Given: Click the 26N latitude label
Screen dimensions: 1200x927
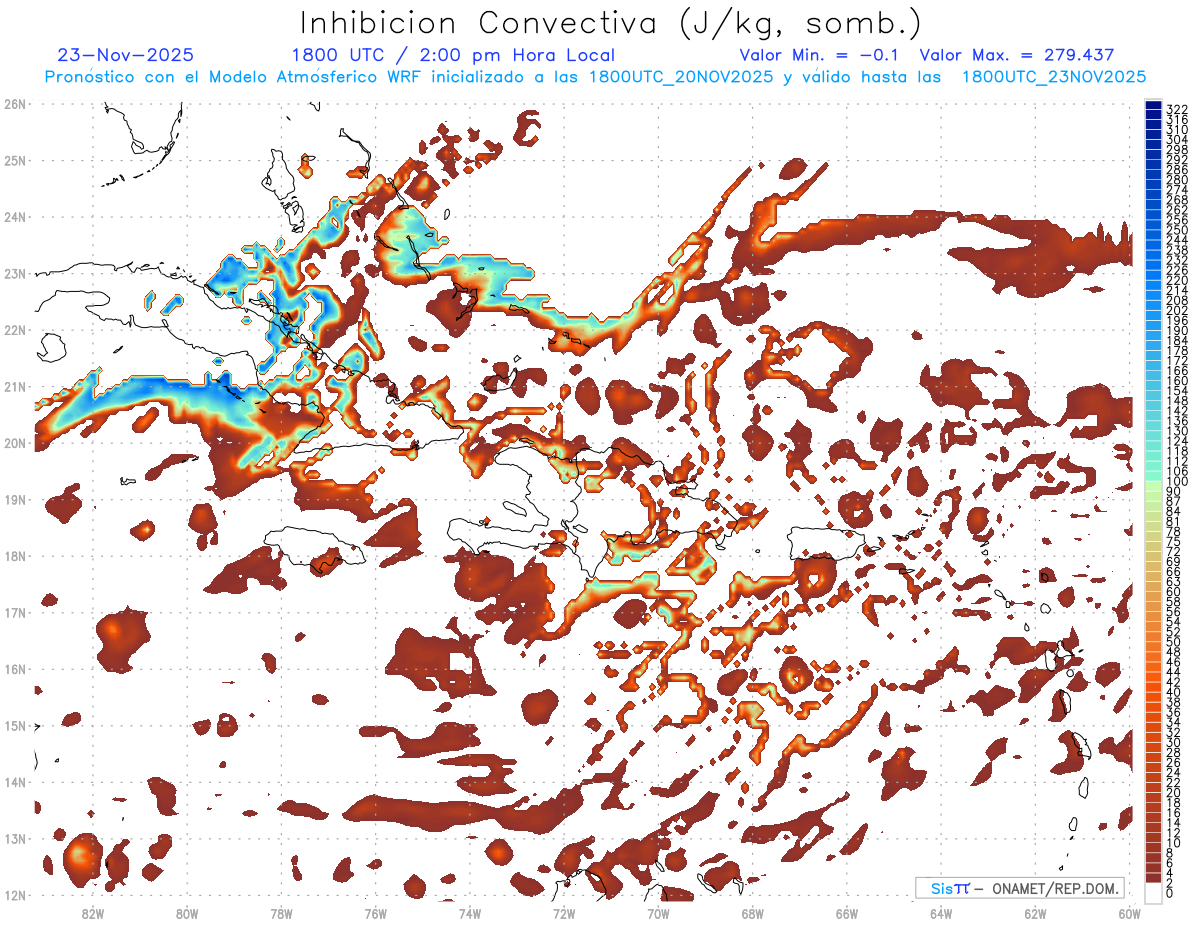Looking at the screenshot, I should 14,104.
